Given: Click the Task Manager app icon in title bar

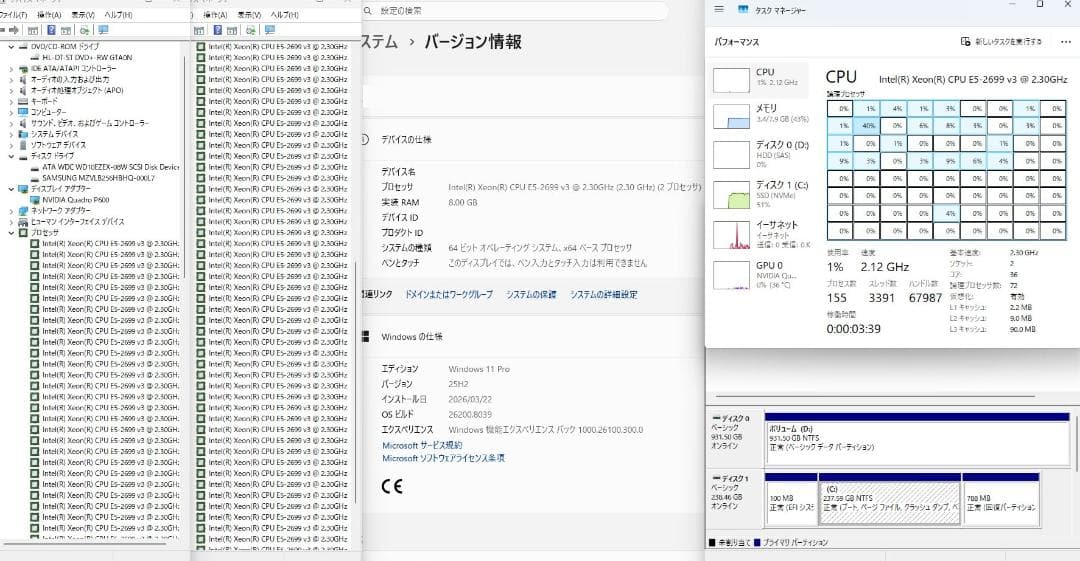Looking at the screenshot, I should point(742,10).
